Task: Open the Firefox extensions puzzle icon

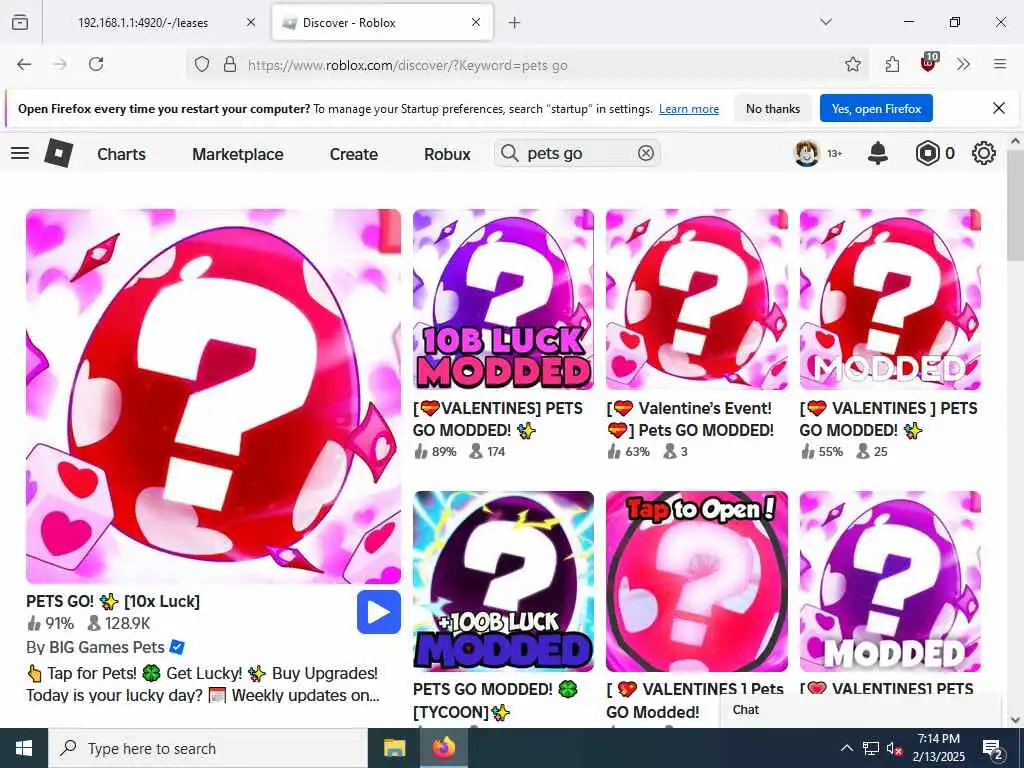Action: (892, 64)
